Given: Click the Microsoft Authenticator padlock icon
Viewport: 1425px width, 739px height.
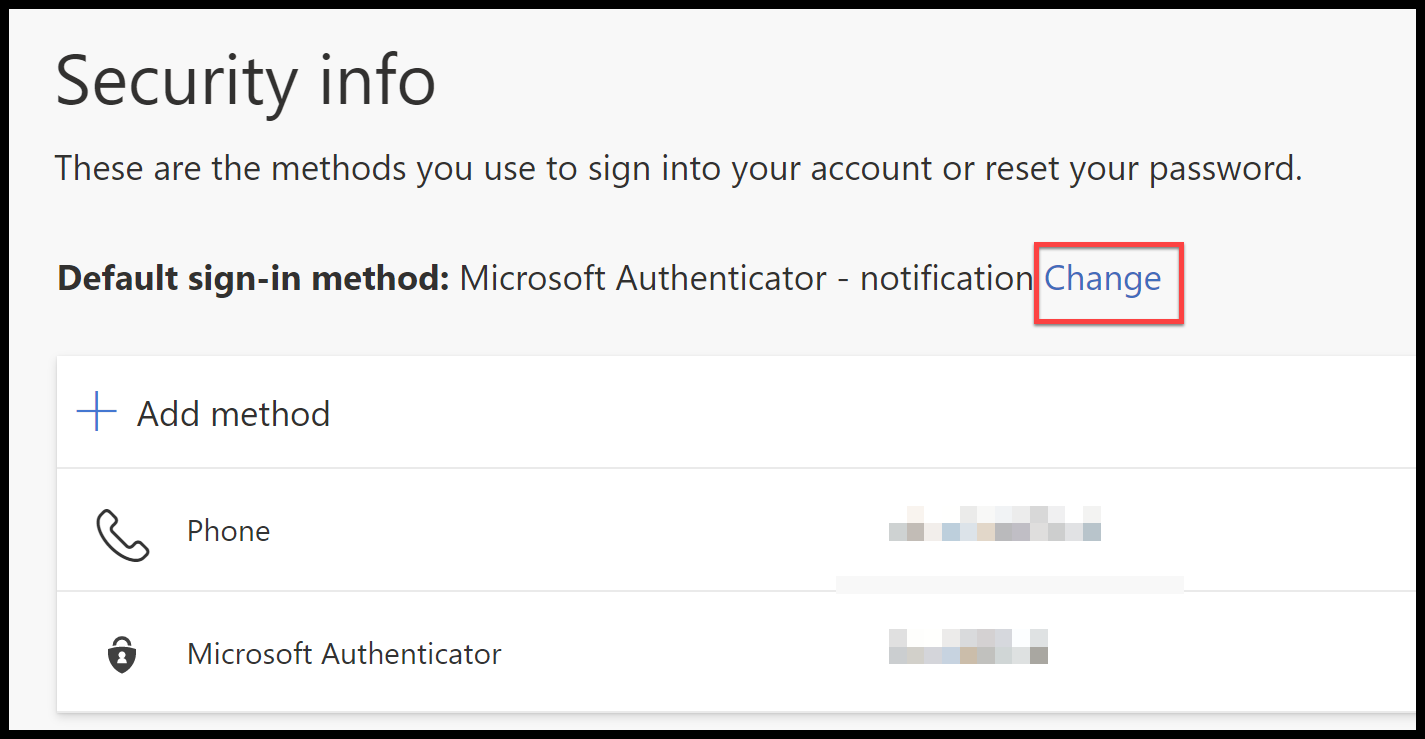Looking at the screenshot, I should click(121, 655).
